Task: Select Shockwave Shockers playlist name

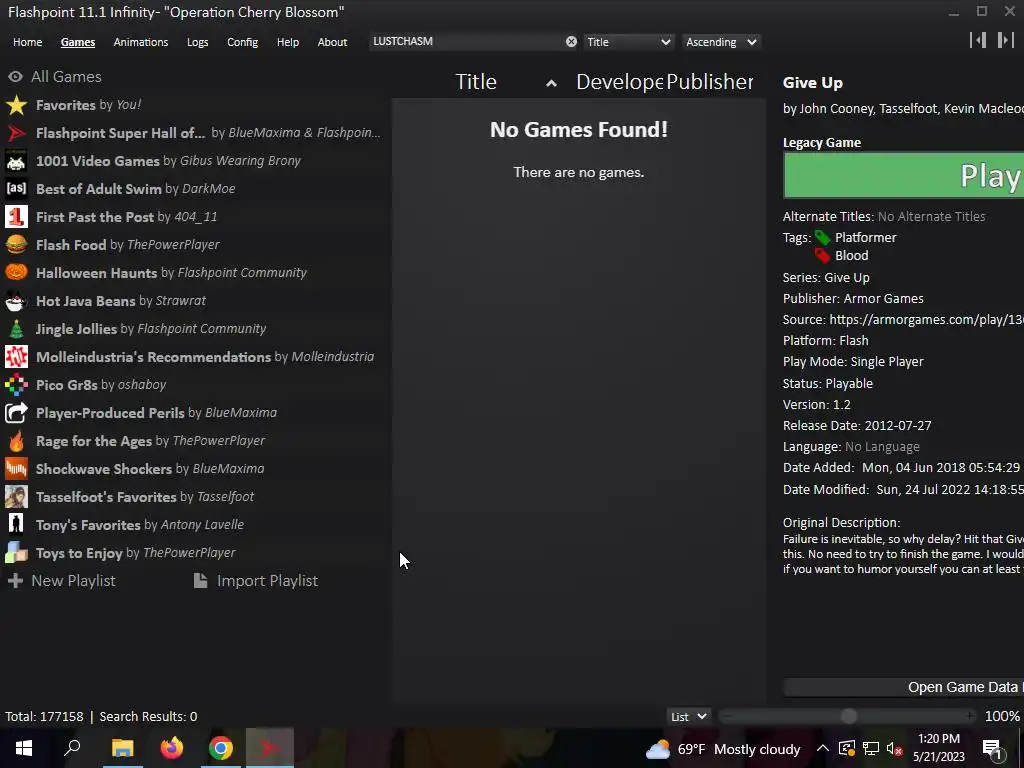Action: [104, 470]
